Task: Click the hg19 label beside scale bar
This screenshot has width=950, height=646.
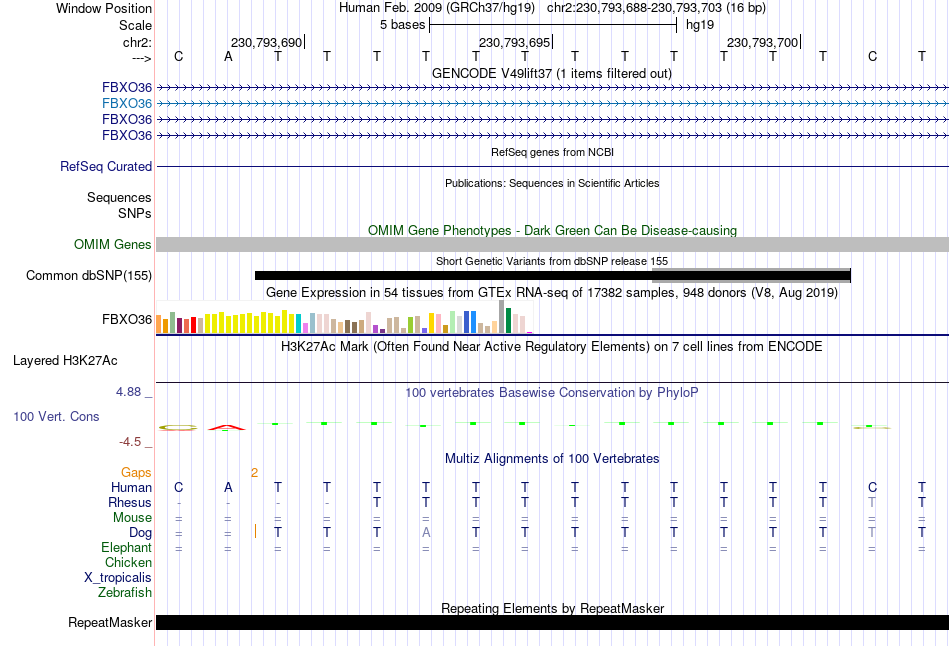Action: point(700,25)
